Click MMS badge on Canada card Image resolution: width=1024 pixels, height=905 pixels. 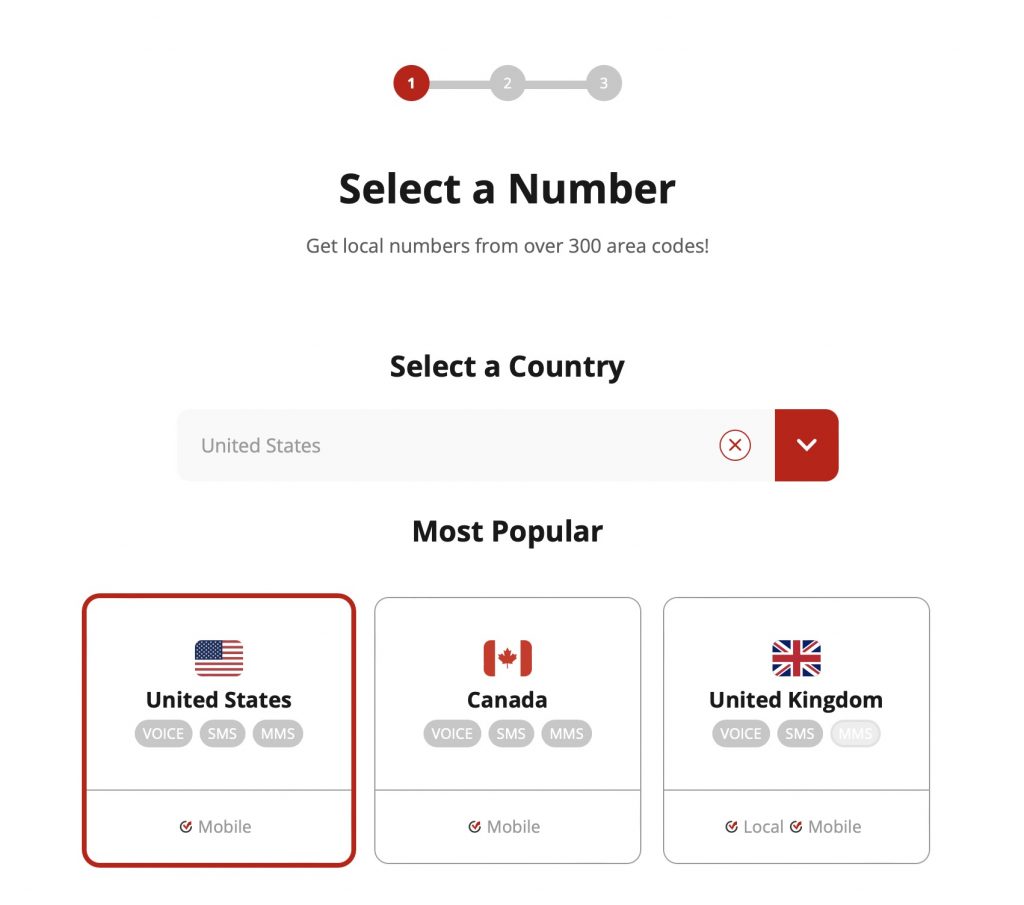(x=566, y=734)
